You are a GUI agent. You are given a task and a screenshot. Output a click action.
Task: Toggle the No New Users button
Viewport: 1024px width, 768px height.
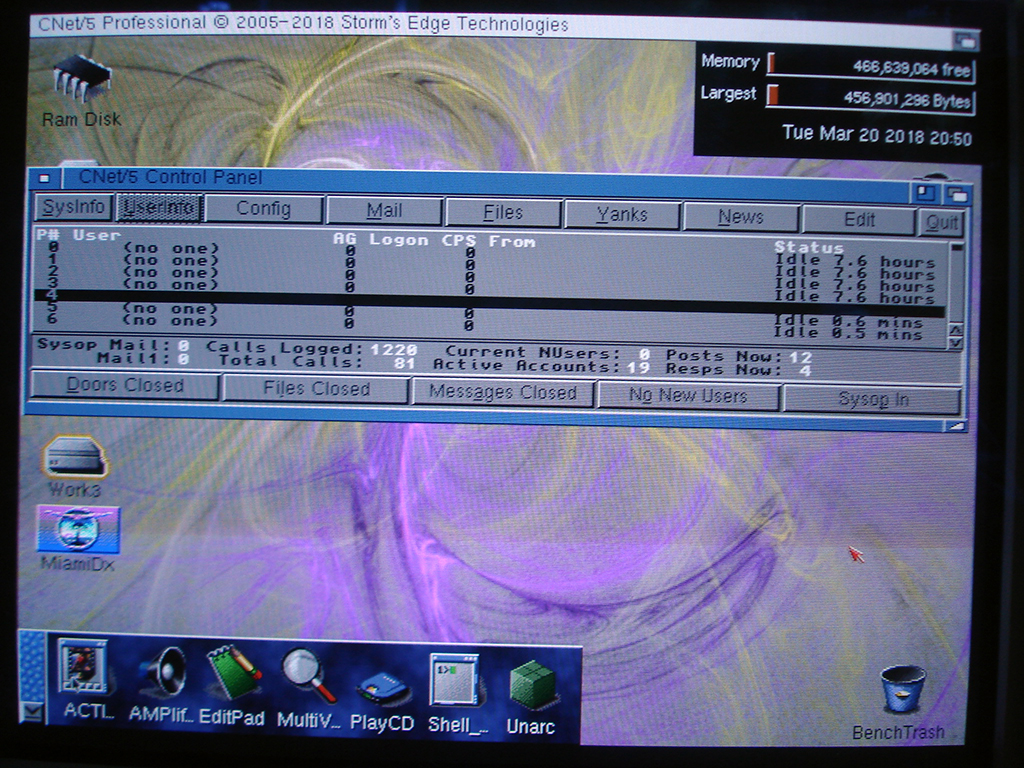[688, 396]
